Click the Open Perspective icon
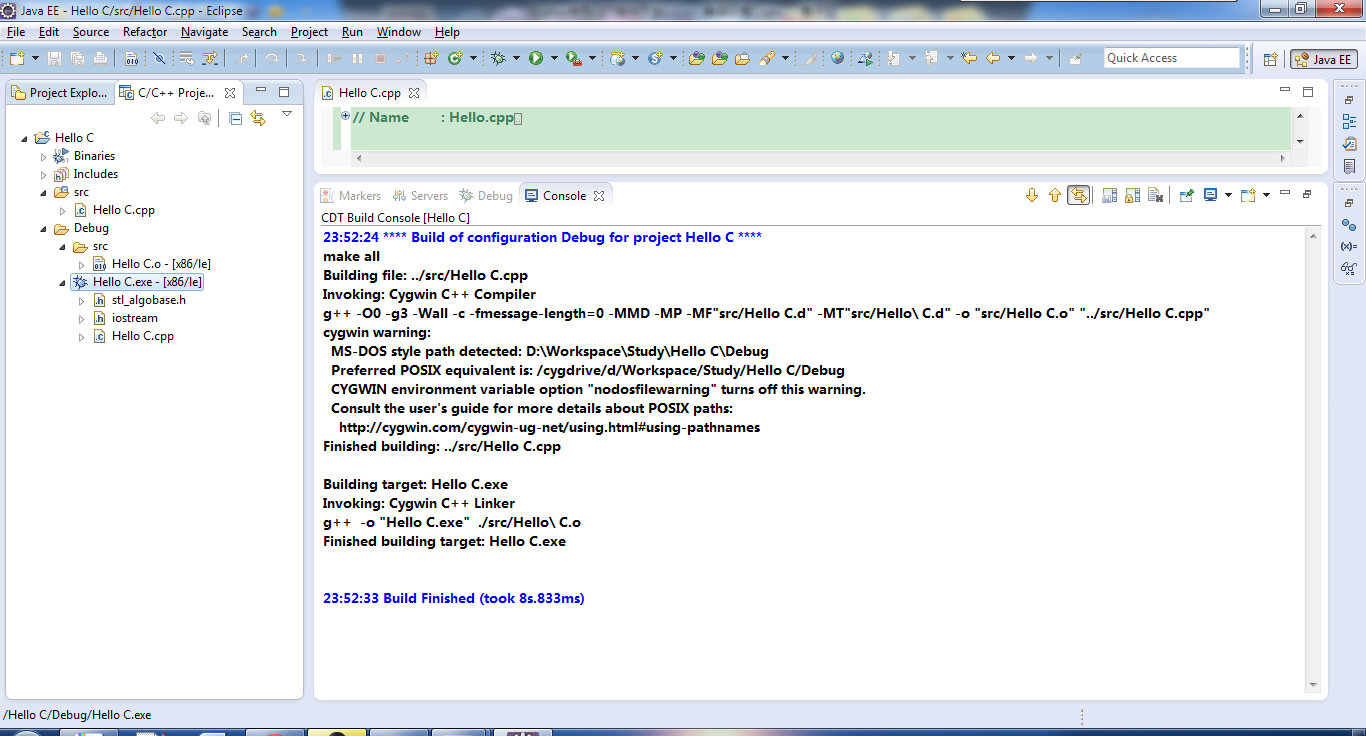 [1270, 59]
